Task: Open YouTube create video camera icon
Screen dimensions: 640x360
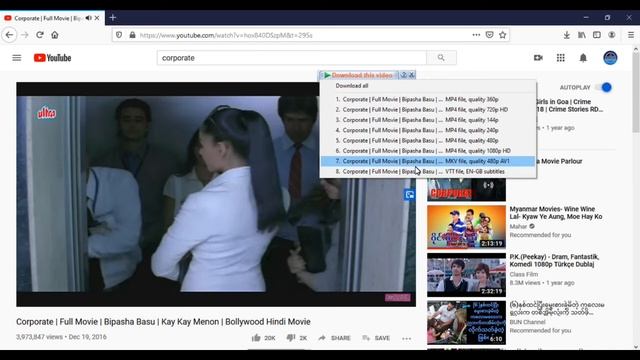Action: tap(538, 58)
